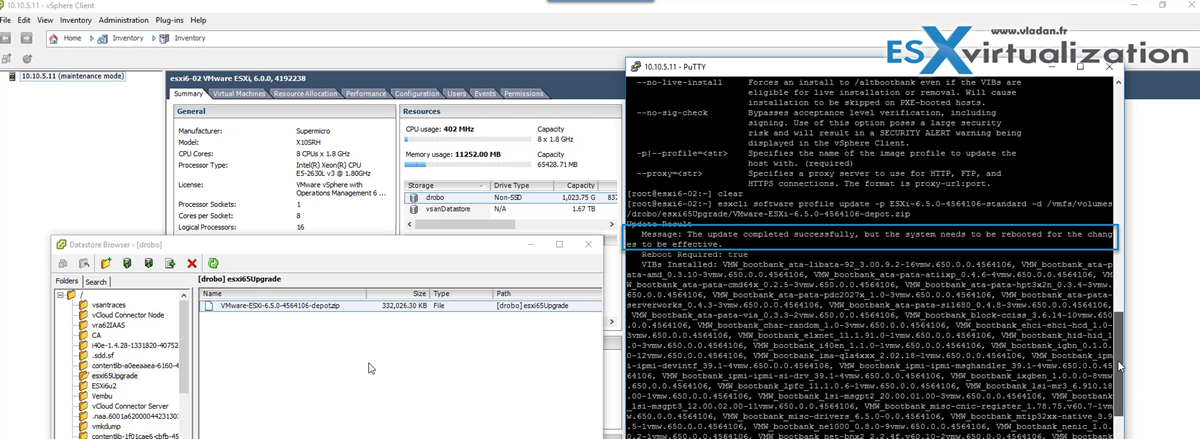Select the vra62IAAS folder

110,327
